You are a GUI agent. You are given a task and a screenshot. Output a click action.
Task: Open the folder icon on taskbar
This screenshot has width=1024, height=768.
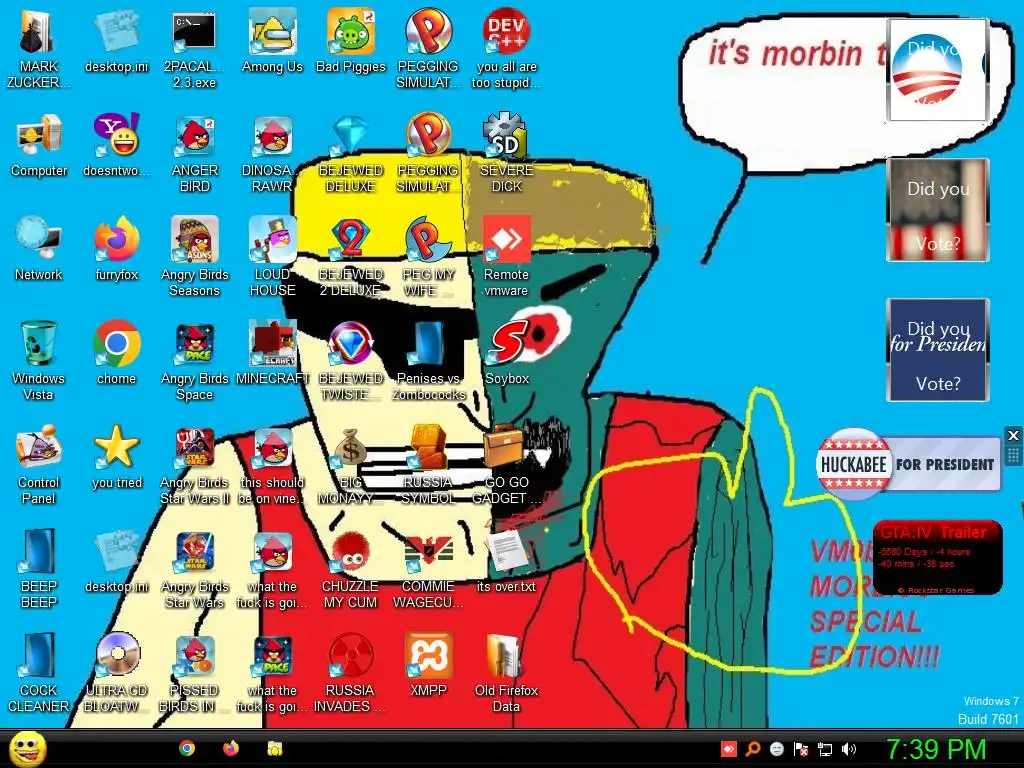[275, 748]
